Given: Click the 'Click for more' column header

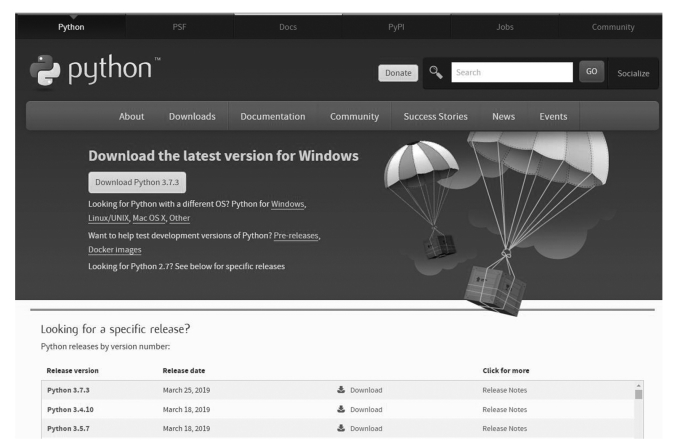Looking at the screenshot, I should [506, 370].
